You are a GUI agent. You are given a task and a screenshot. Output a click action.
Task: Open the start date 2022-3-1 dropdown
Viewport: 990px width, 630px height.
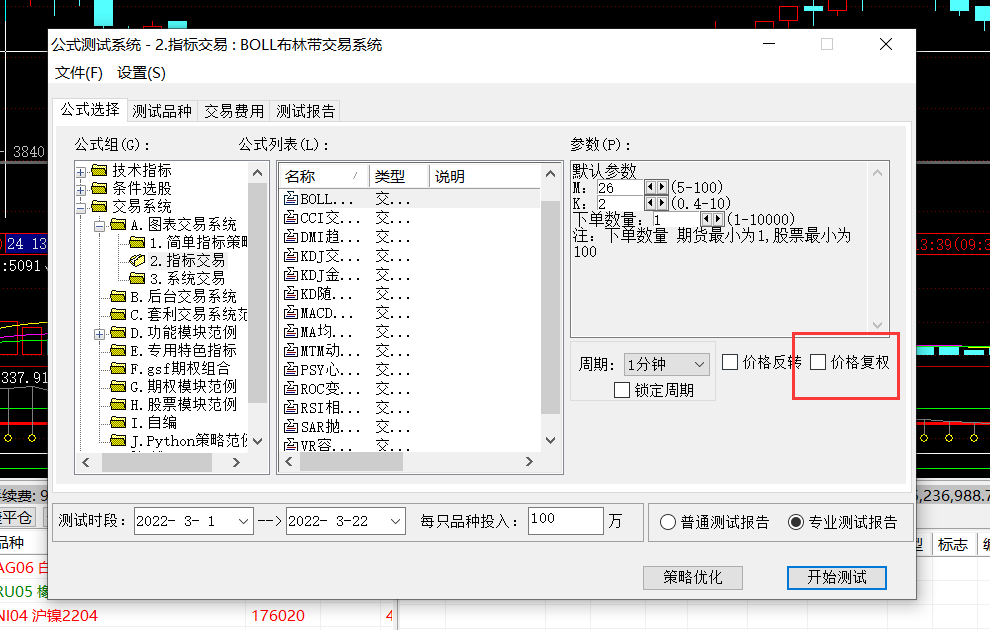243,521
